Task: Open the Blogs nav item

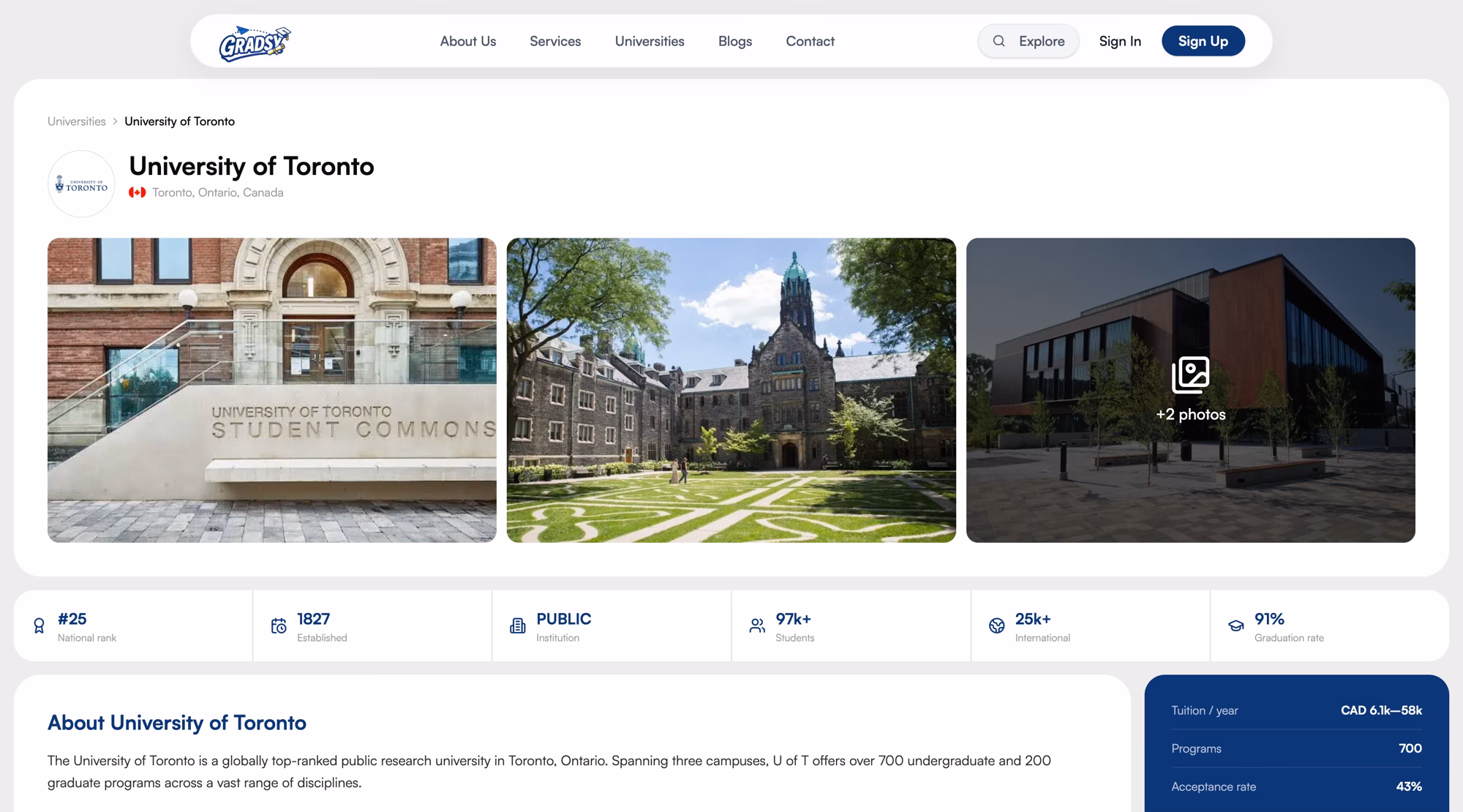Action: click(735, 41)
